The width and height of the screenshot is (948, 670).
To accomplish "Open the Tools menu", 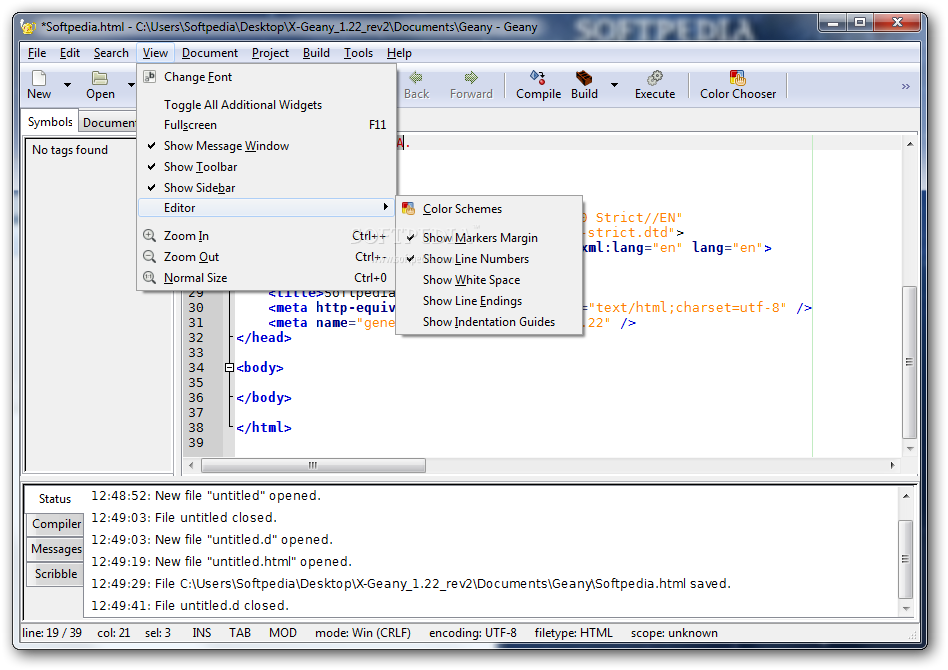I will point(359,53).
